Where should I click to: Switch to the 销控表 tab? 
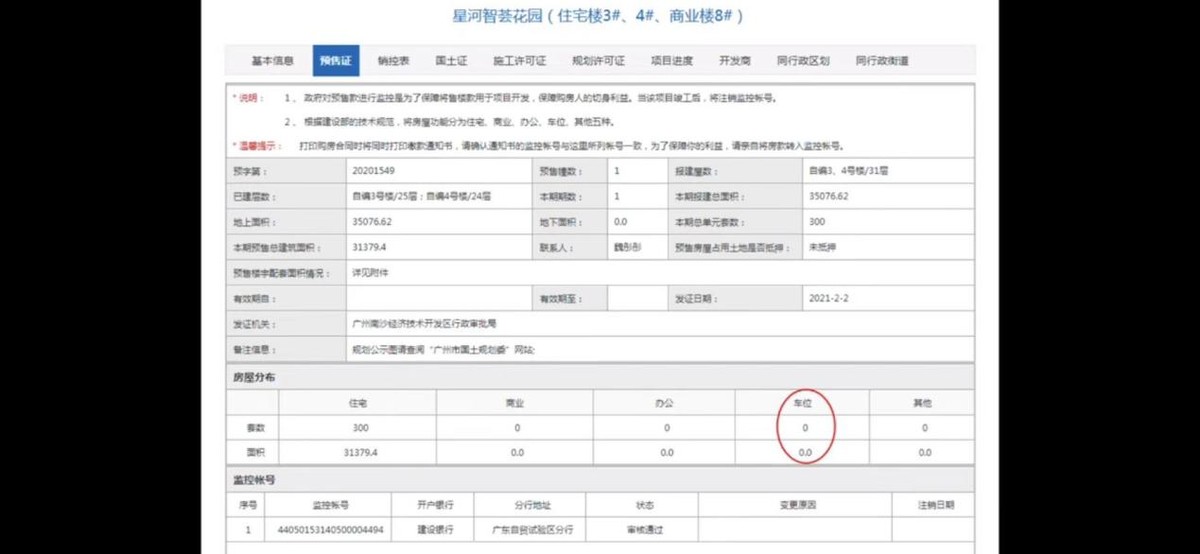point(394,61)
